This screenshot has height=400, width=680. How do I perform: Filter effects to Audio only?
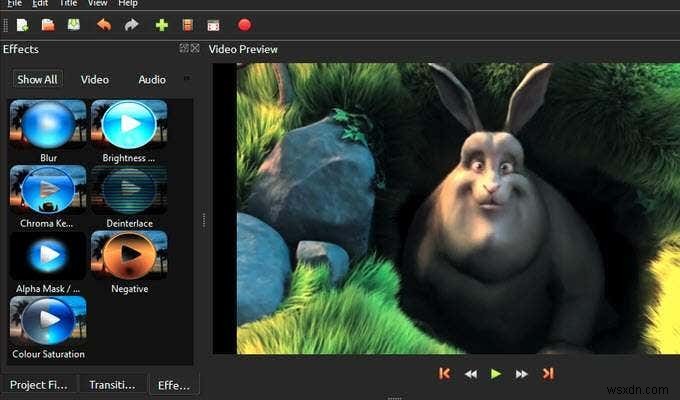pos(152,79)
